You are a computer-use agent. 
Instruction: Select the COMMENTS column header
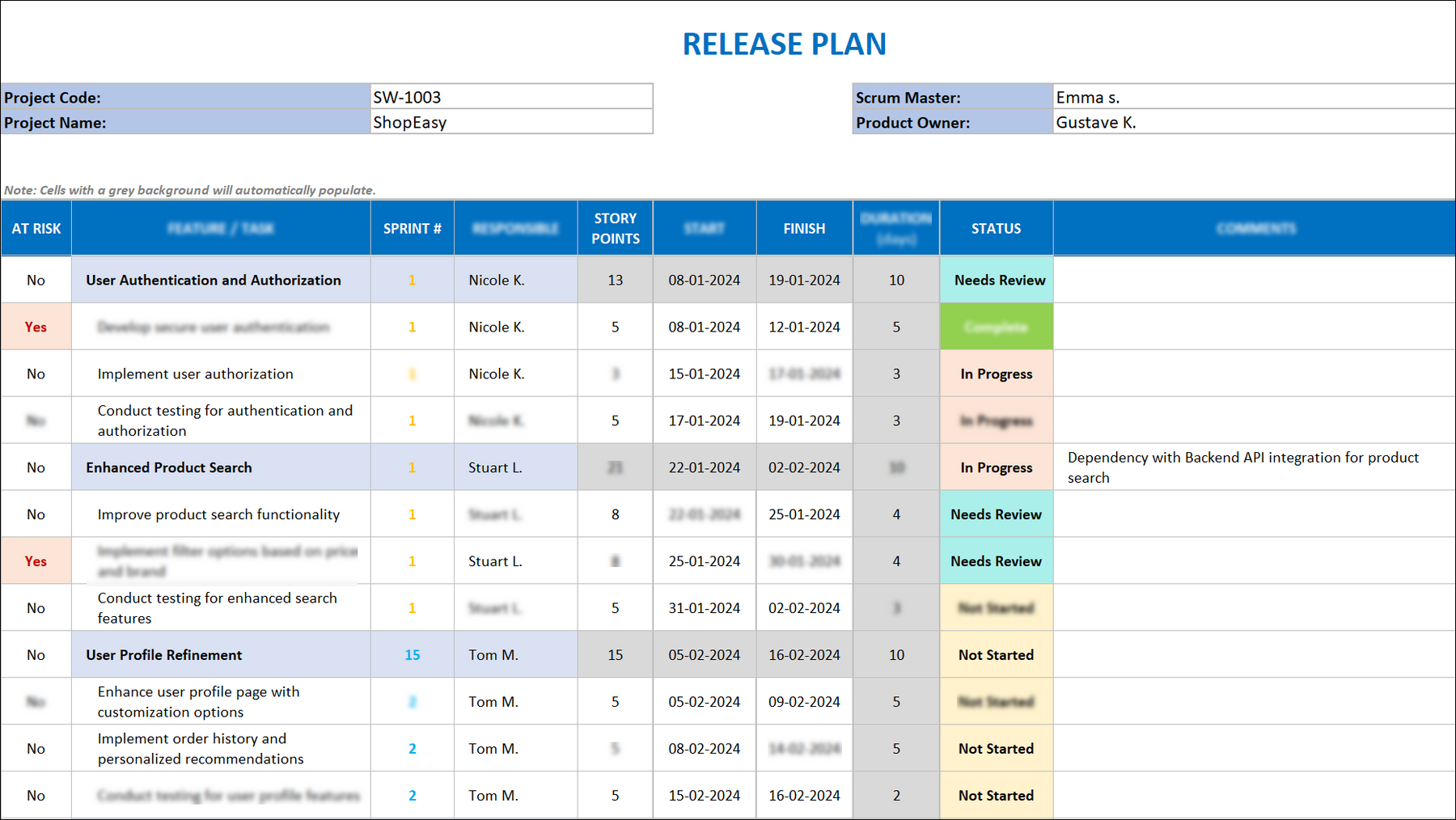(x=1254, y=228)
